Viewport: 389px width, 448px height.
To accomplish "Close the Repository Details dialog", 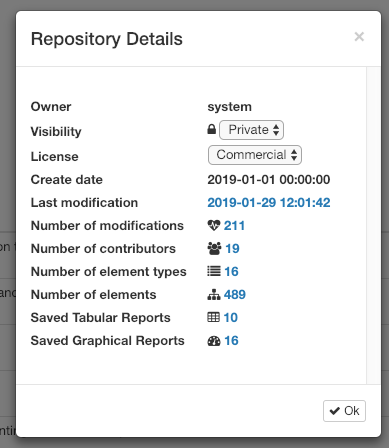I will [x=359, y=36].
